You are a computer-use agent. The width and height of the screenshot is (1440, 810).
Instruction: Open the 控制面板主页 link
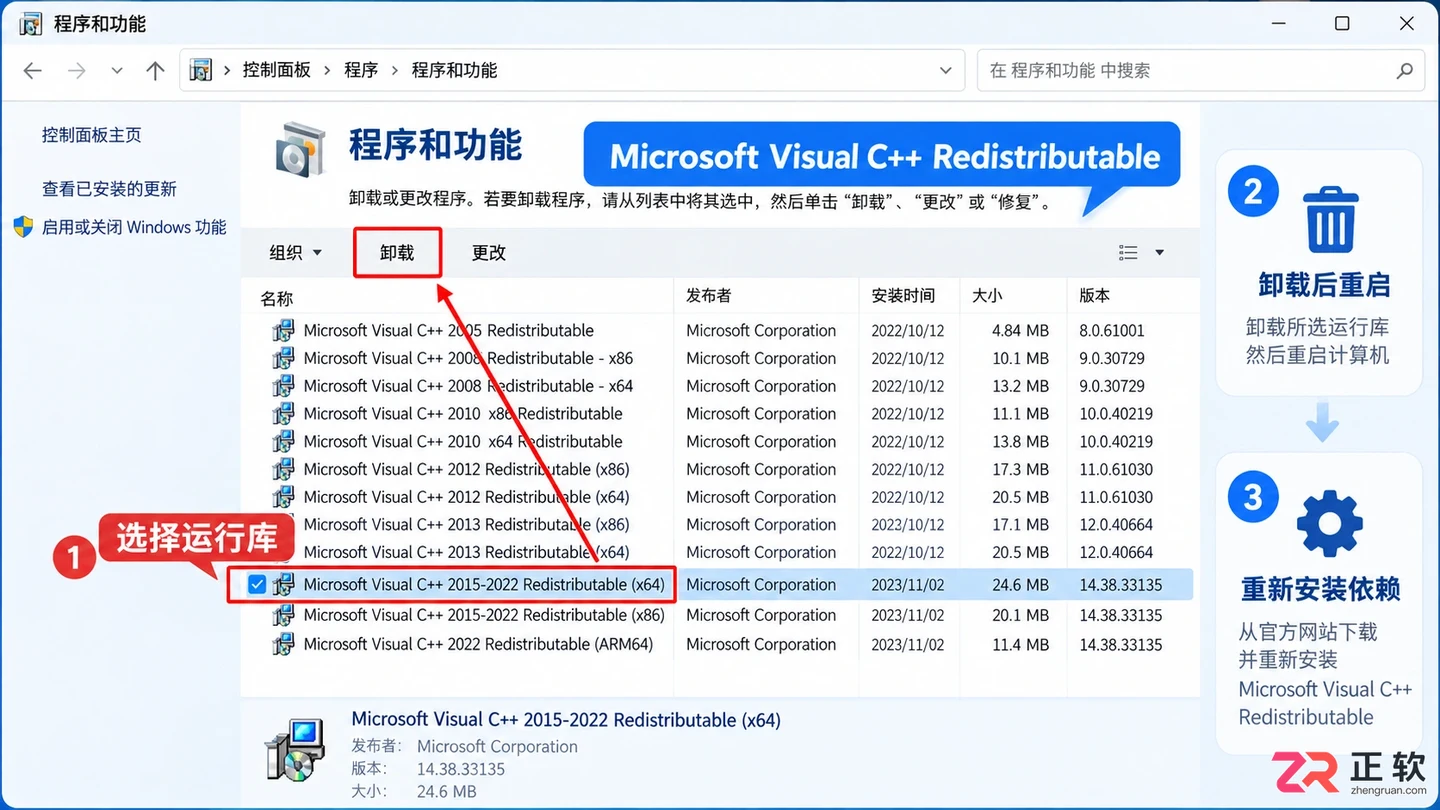point(92,135)
